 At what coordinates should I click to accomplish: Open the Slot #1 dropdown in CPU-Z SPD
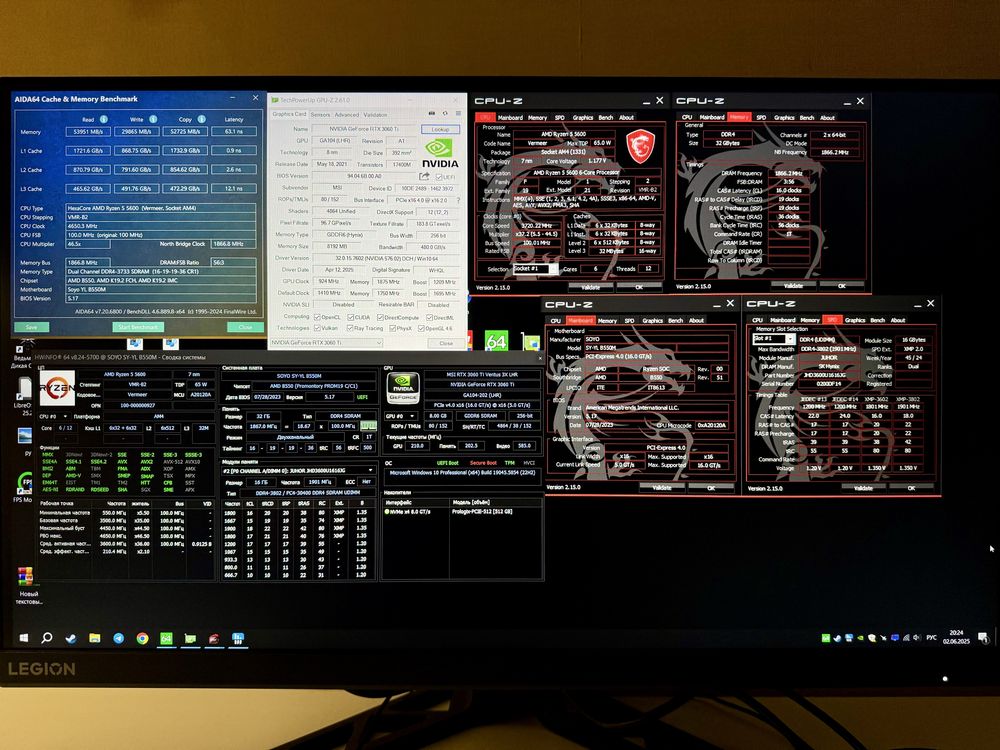(x=774, y=339)
